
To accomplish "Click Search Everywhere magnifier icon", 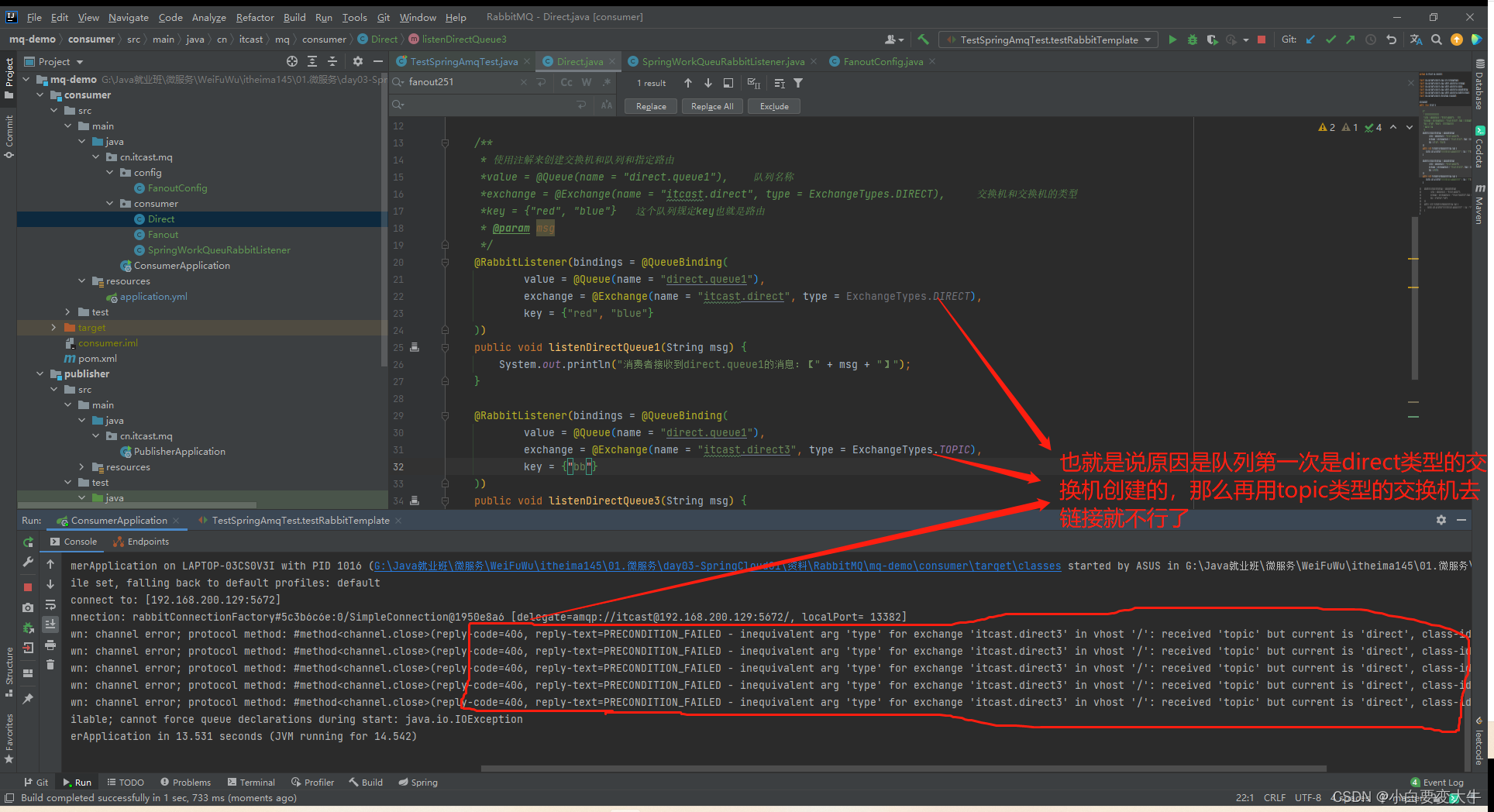I will tap(1437, 40).
